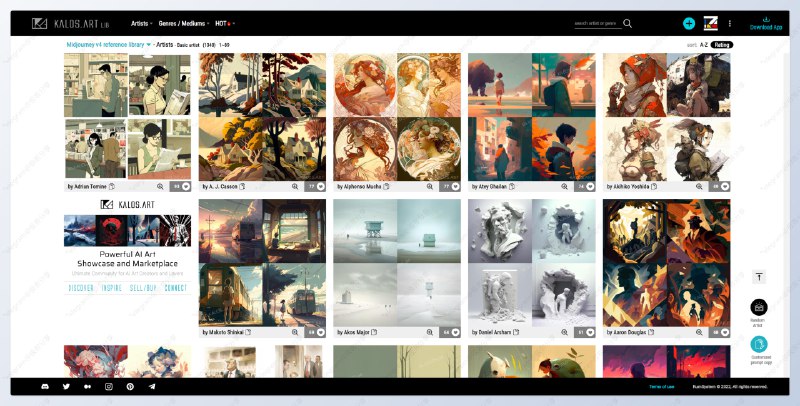This screenshot has height=406, width=800.
Task: Open the three-dot more options menu
Action: (x=729, y=23)
